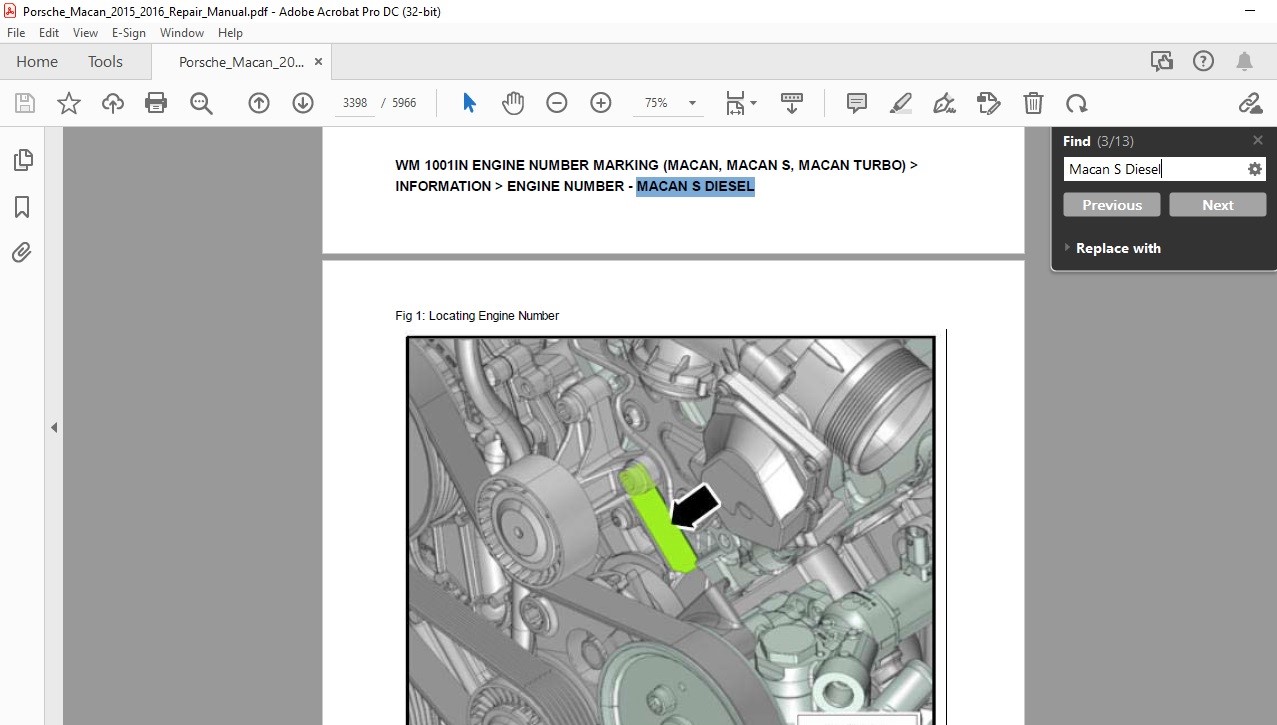The image size is (1277, 725).
Task: Activate the Hand pan tool
Action: pyautogui.click(x=513, y=103)
